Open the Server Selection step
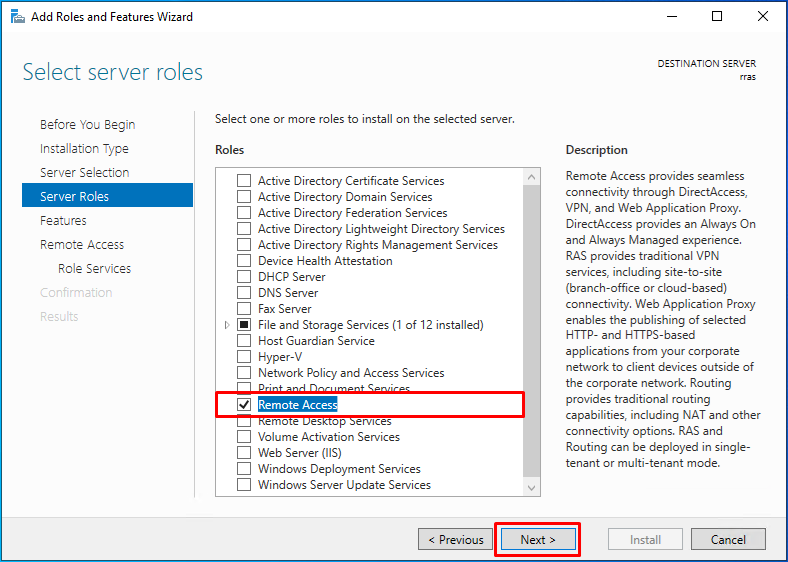 point(84,172)
